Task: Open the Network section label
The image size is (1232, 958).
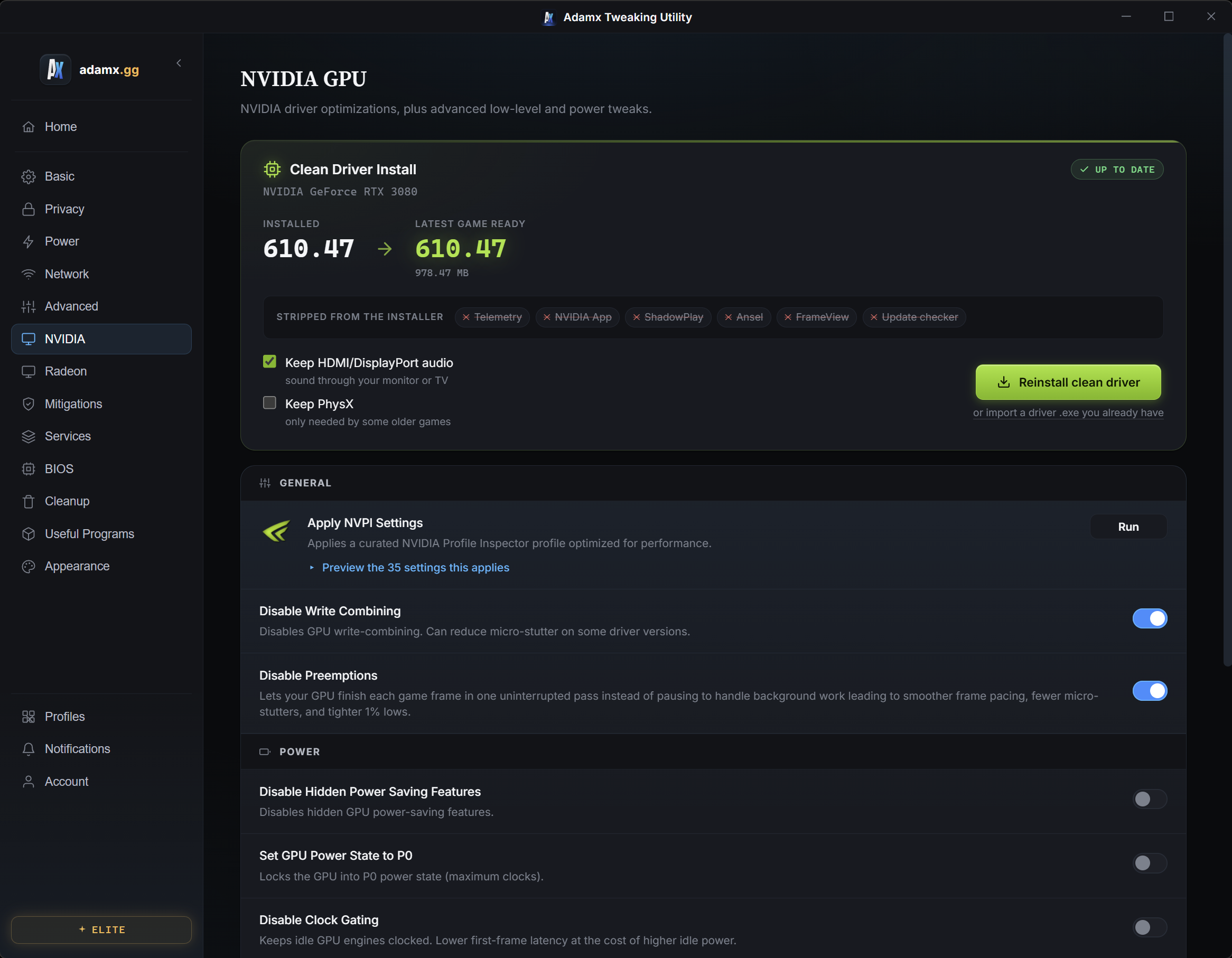Action: (x=67, y=274)
